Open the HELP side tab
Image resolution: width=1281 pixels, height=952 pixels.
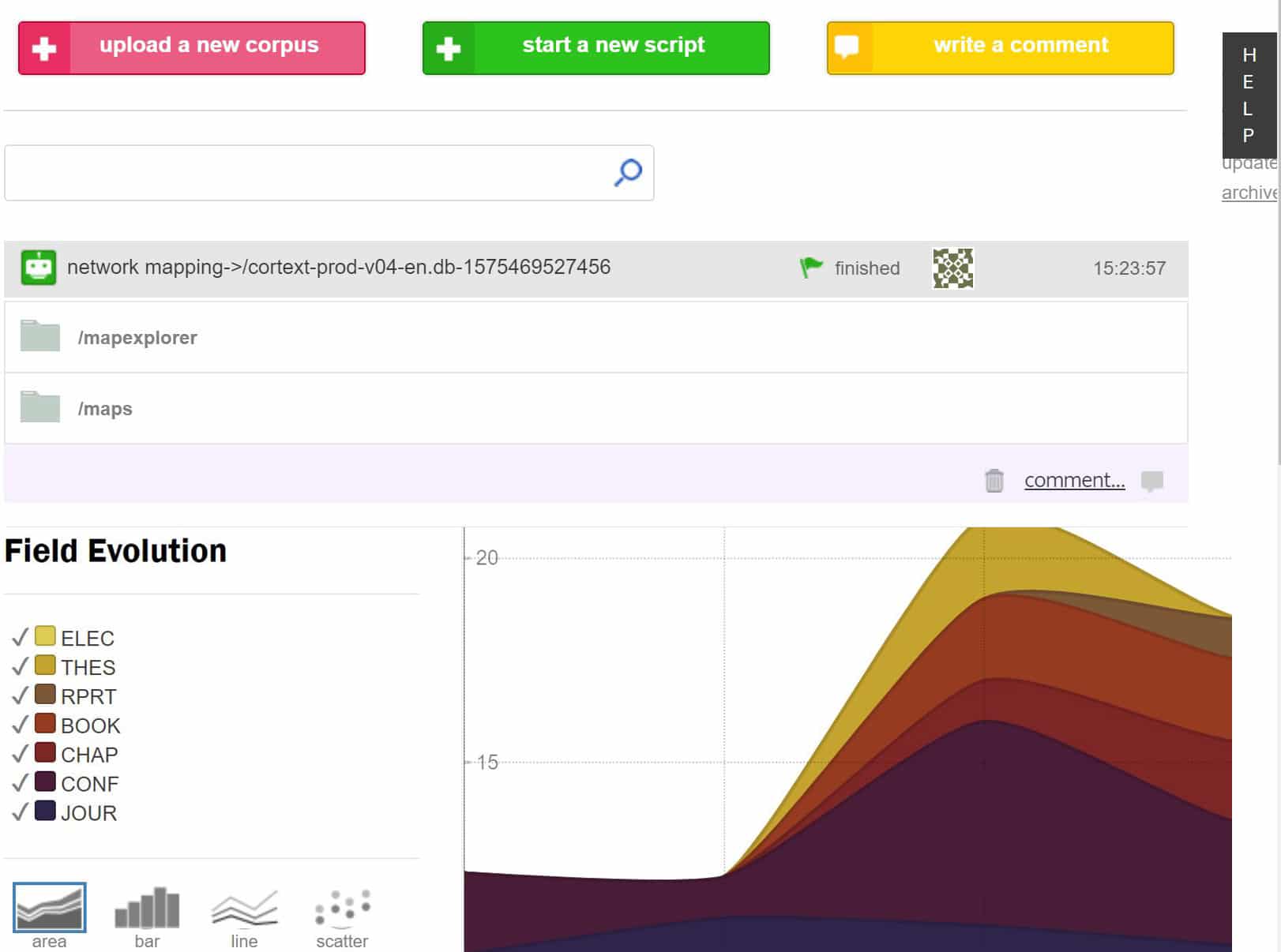[1249, 95]
